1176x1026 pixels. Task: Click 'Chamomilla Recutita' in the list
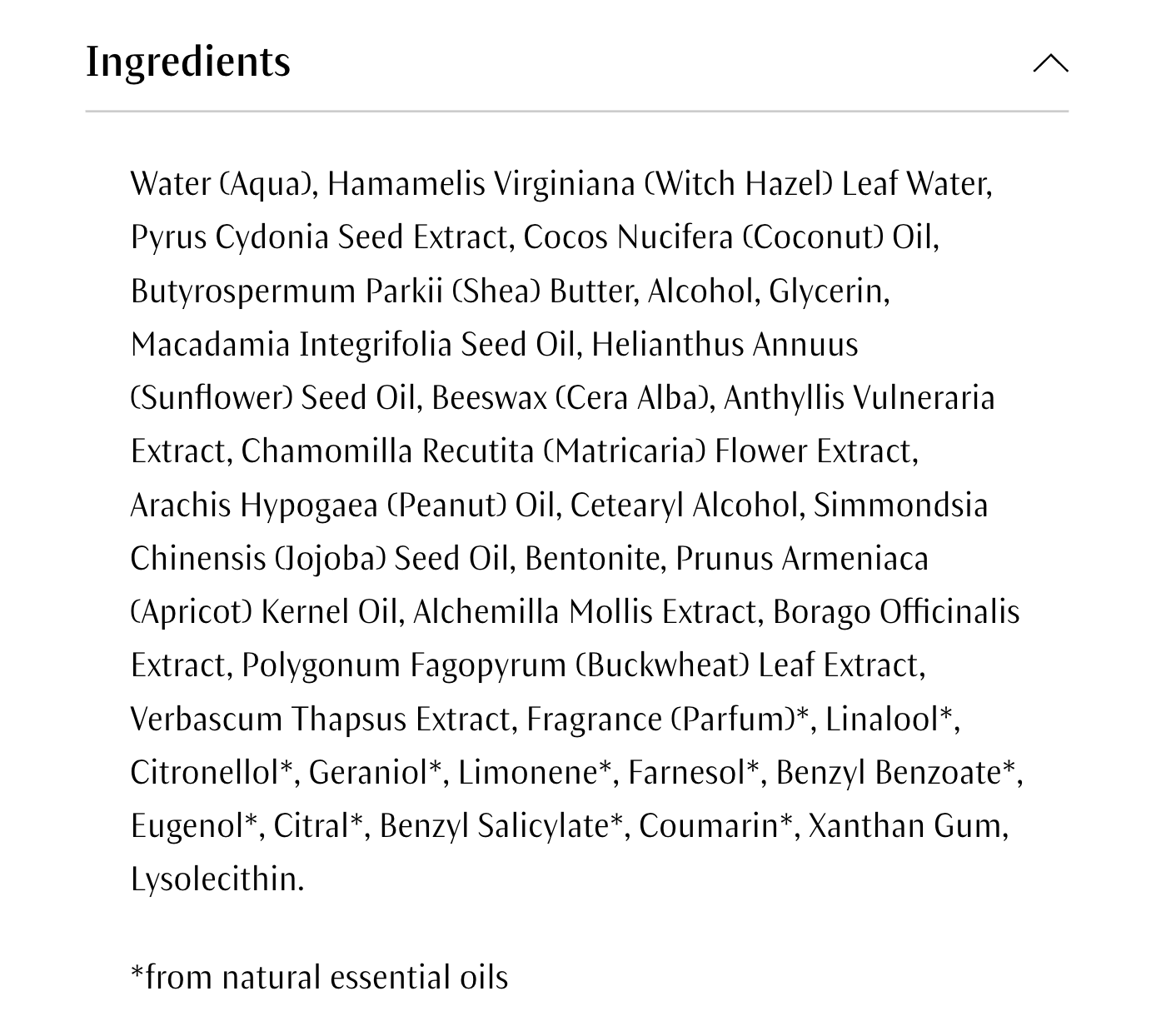tap(386, 451)
